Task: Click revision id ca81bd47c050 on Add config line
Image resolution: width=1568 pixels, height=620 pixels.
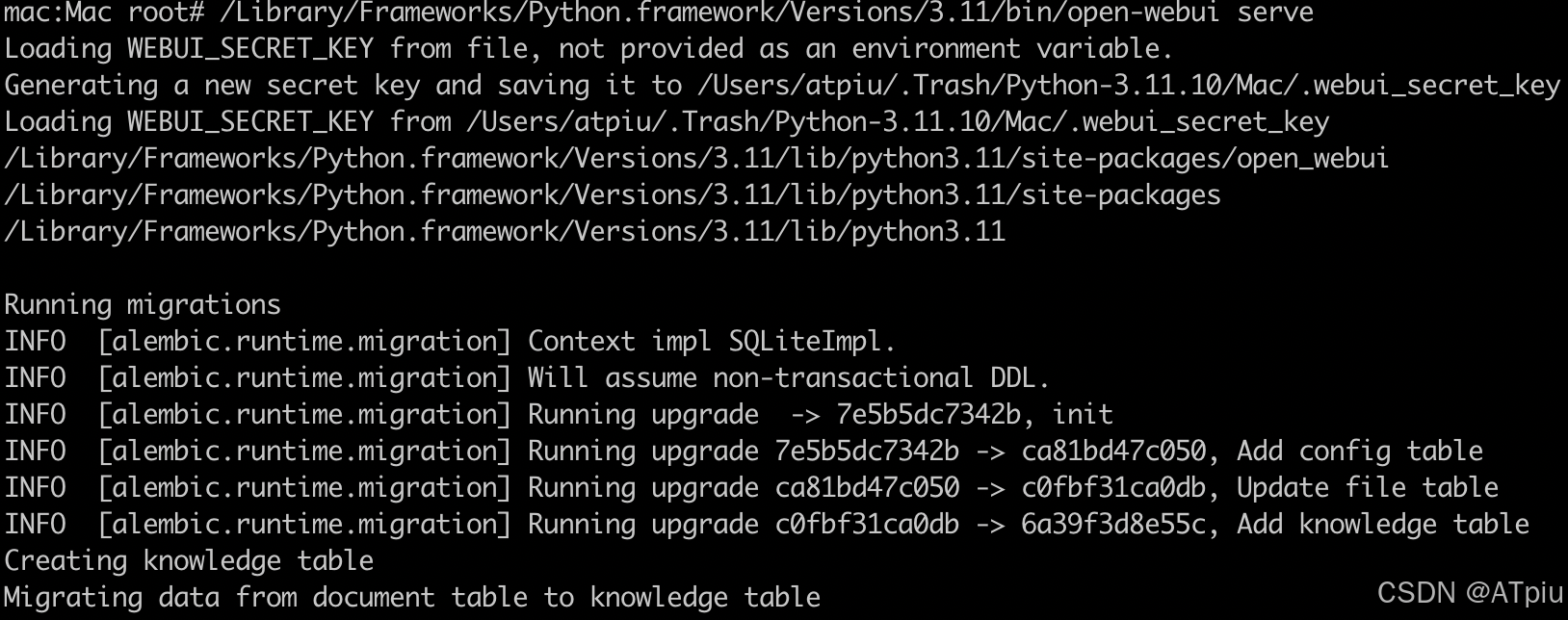Action: 1113,452
